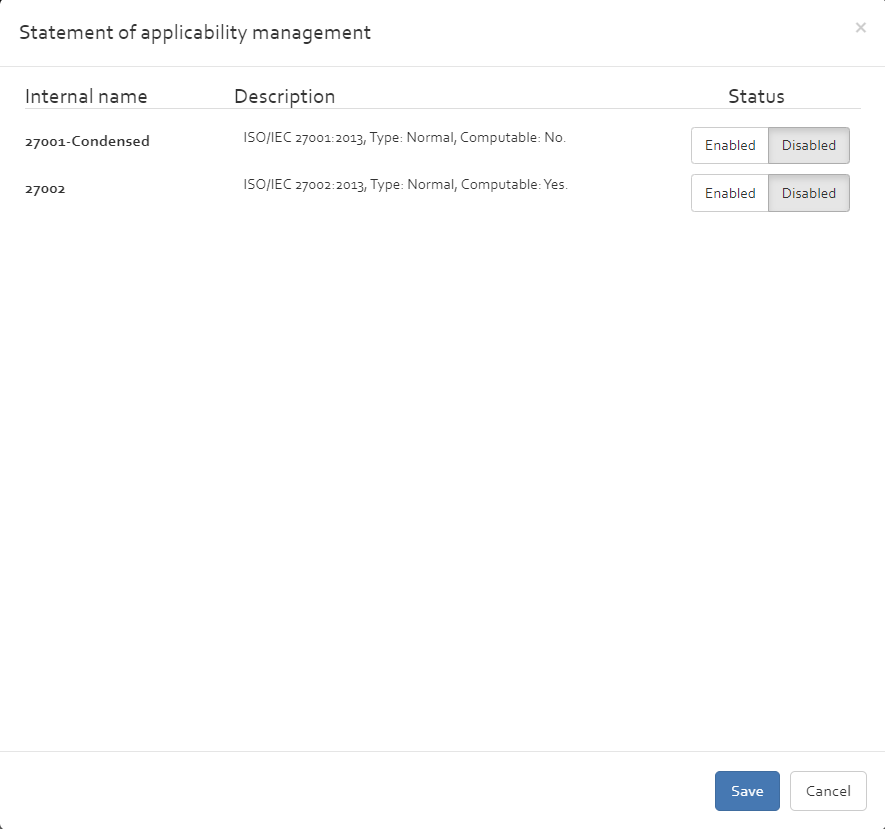Cancel the dialog changes
Image resolution: width=885 pixels, height=829 pixels.
point(828,791)
